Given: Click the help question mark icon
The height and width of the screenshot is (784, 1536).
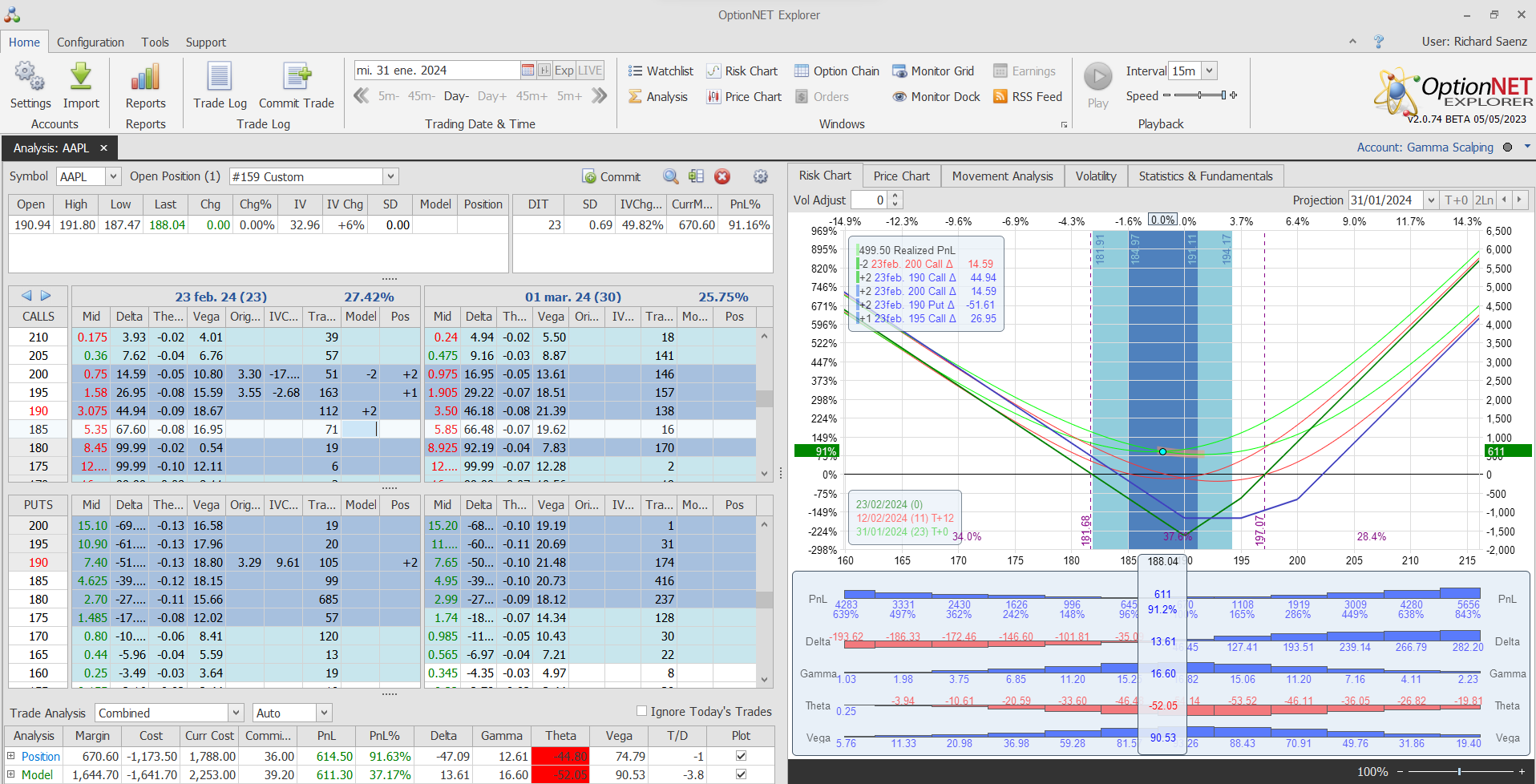Looking at the screenshot, I should (1379, 42).
